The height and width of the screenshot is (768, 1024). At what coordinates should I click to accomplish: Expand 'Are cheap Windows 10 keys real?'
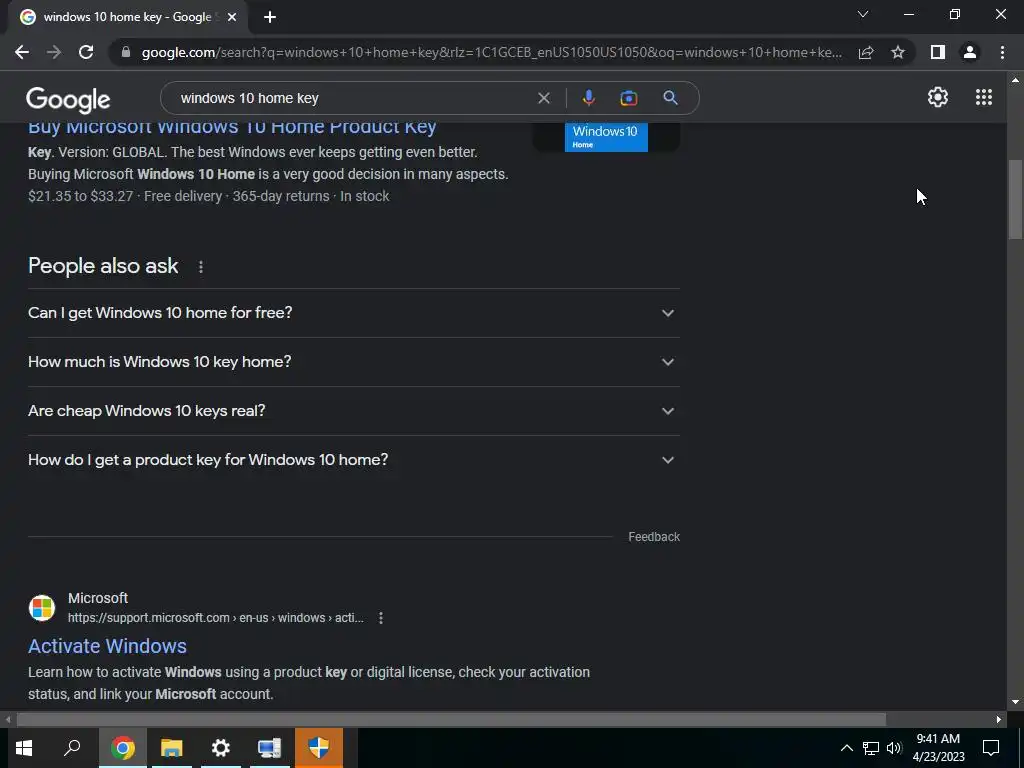click(354, 411)
